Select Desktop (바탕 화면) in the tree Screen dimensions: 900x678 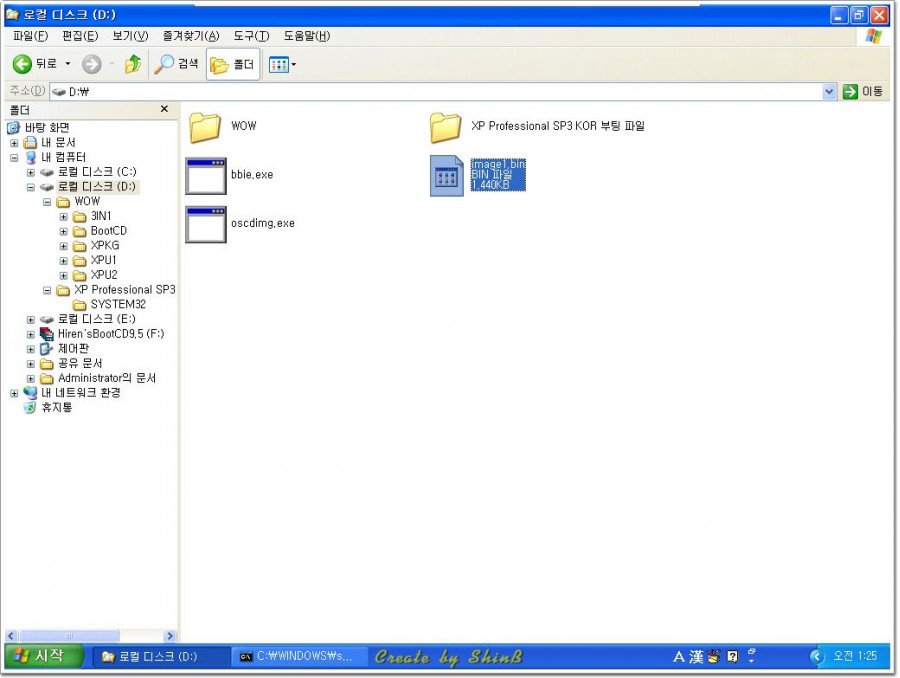pyautogui.click(x=46, y=127)
